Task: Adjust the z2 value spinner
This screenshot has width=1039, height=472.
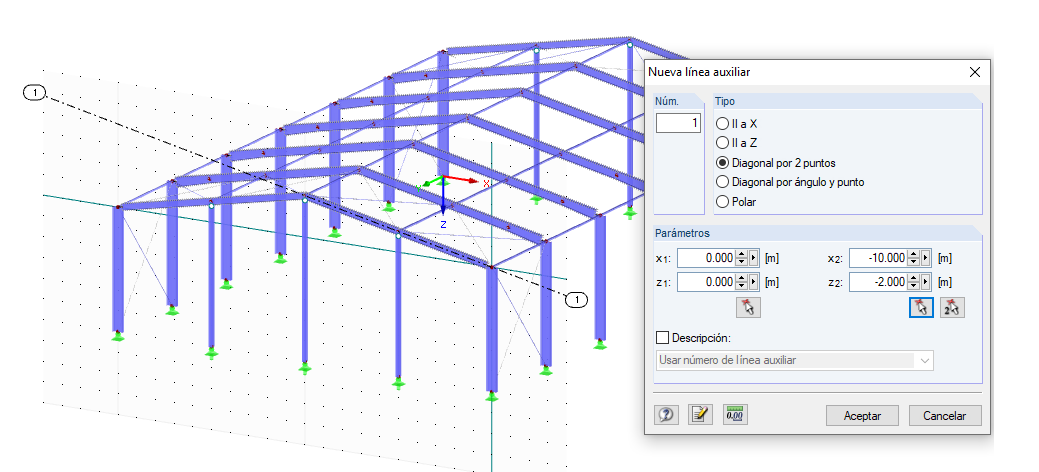Action: 913,282
